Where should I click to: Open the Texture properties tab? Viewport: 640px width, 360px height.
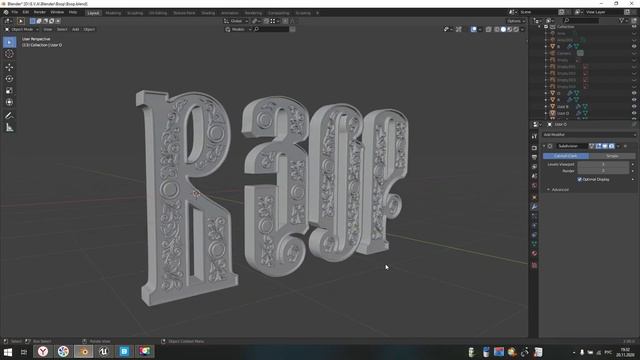tap(534, 265)
